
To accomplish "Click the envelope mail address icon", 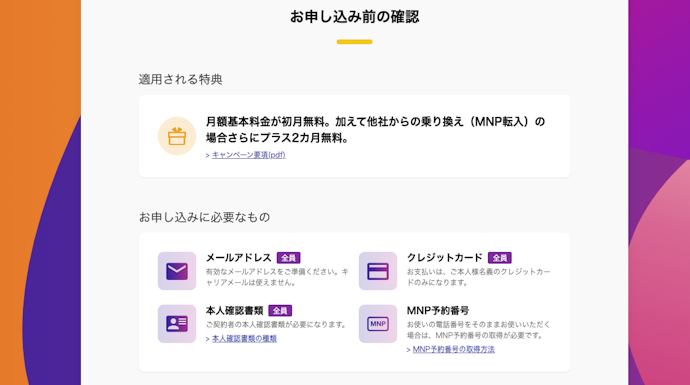I will click(177, 271).
